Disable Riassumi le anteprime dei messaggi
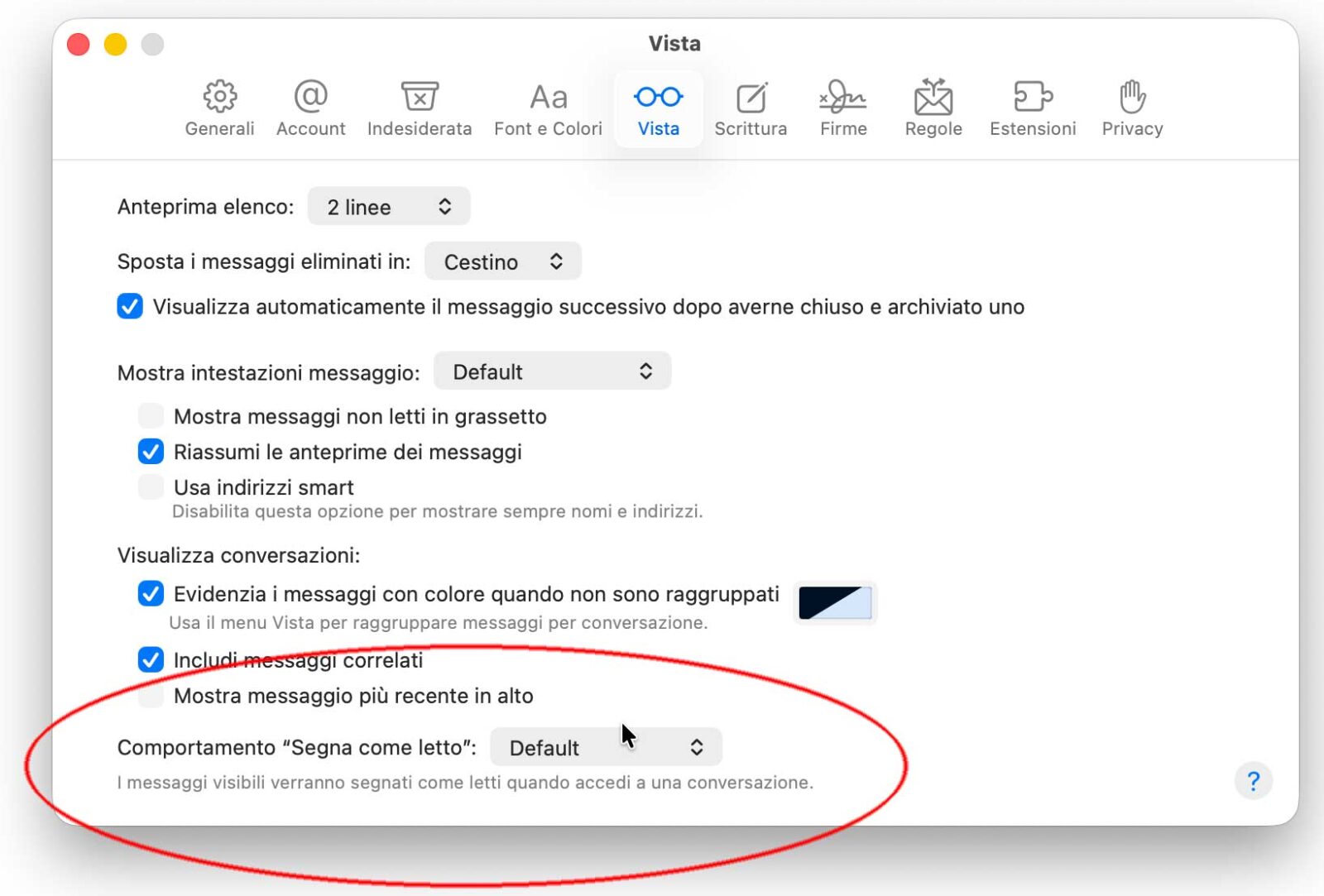The image size is (1324, 896). click(x=150, y=451)
